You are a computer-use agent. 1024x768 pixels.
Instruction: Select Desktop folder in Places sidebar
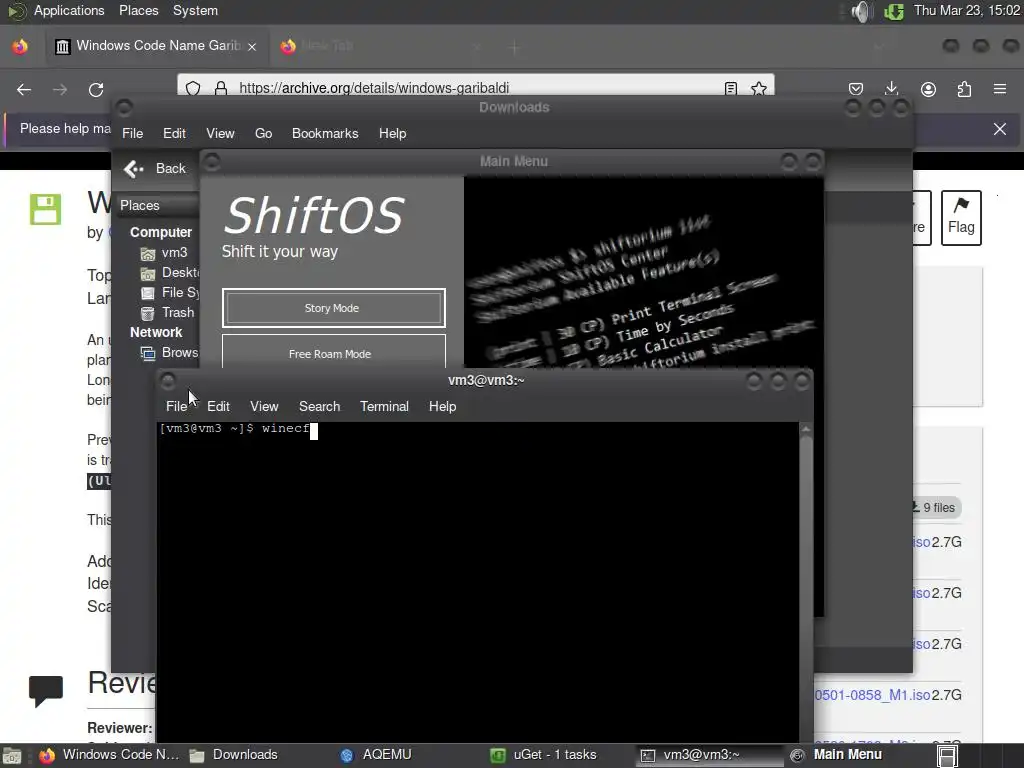click(x=169, y=272)
